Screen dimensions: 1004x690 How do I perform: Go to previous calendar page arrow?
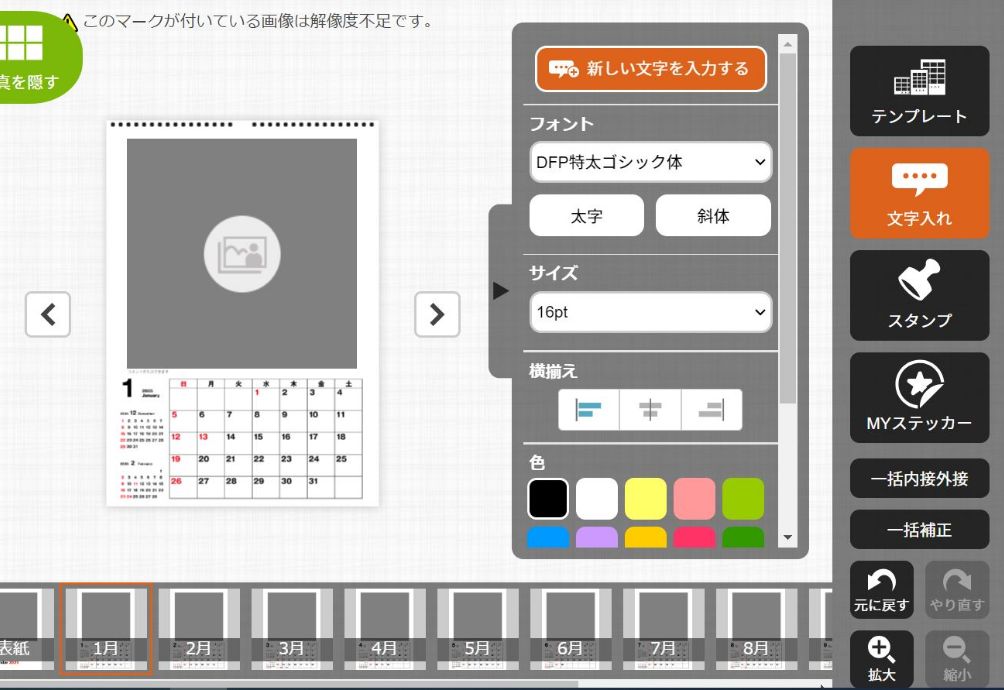click(x=48, y=314)
